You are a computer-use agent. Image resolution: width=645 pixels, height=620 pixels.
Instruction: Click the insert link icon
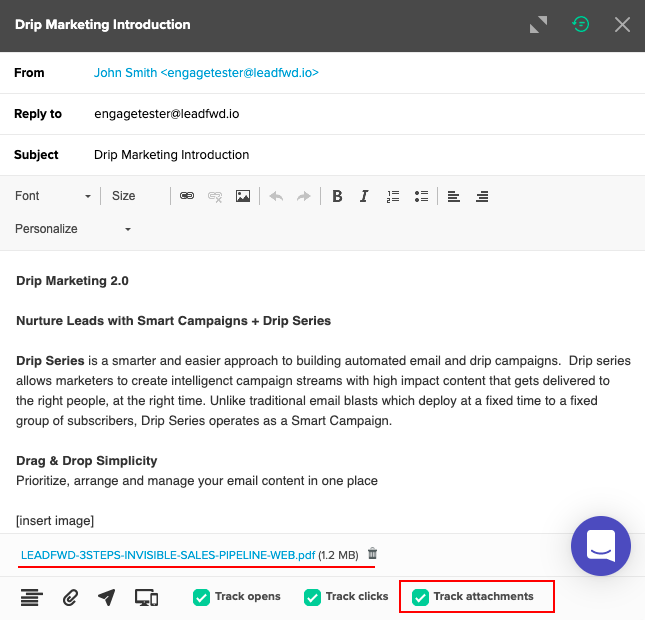pyautogui.click(x=186, y=196)
